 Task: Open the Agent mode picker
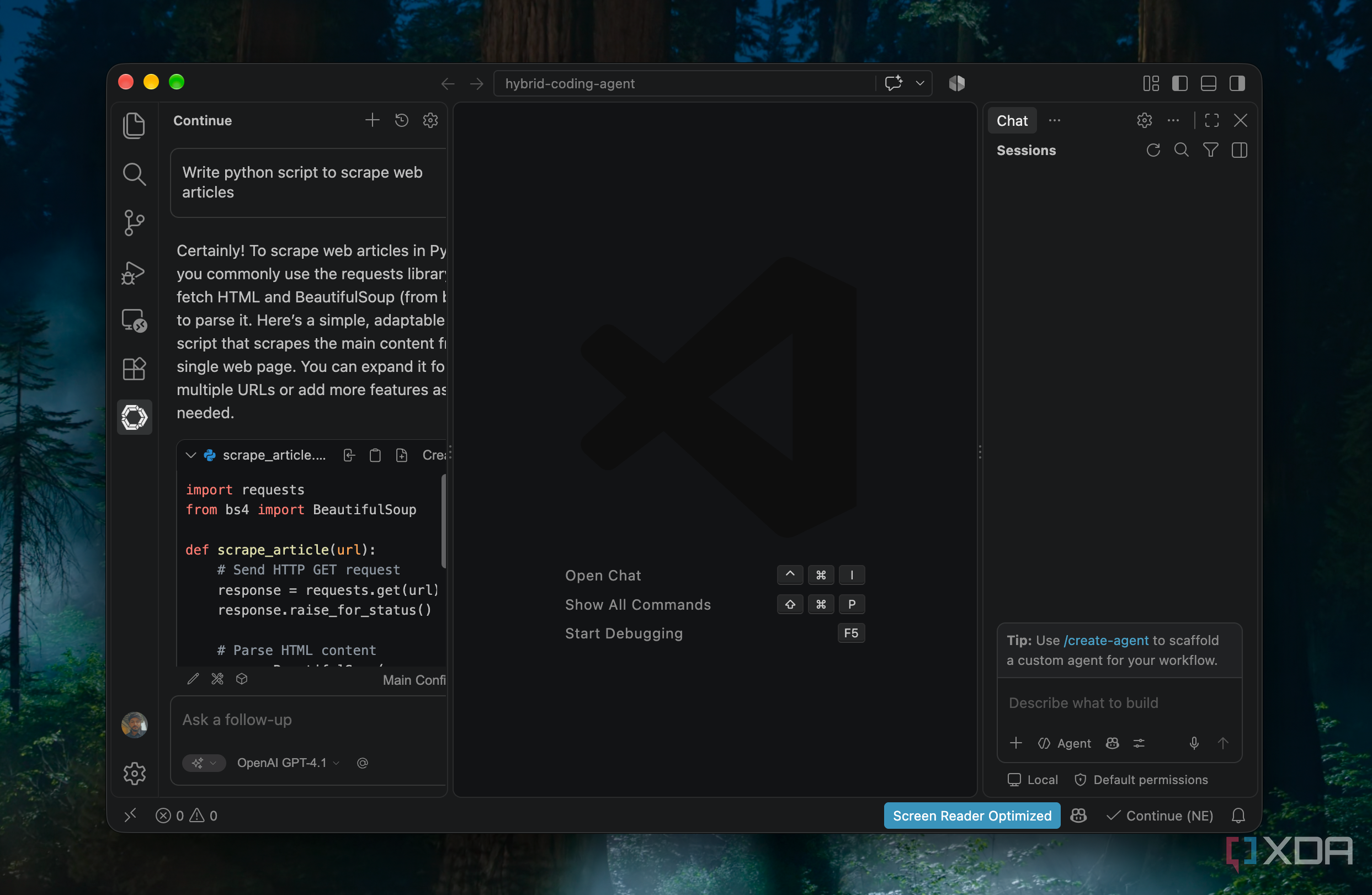pyautogui.click(x=1064, y=743)
